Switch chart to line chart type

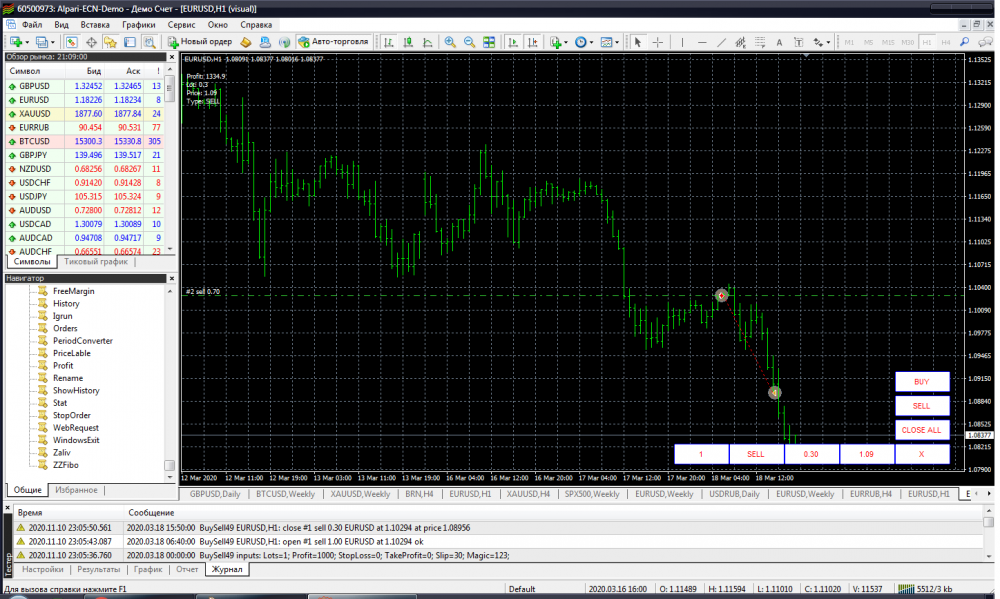[428, 42]
